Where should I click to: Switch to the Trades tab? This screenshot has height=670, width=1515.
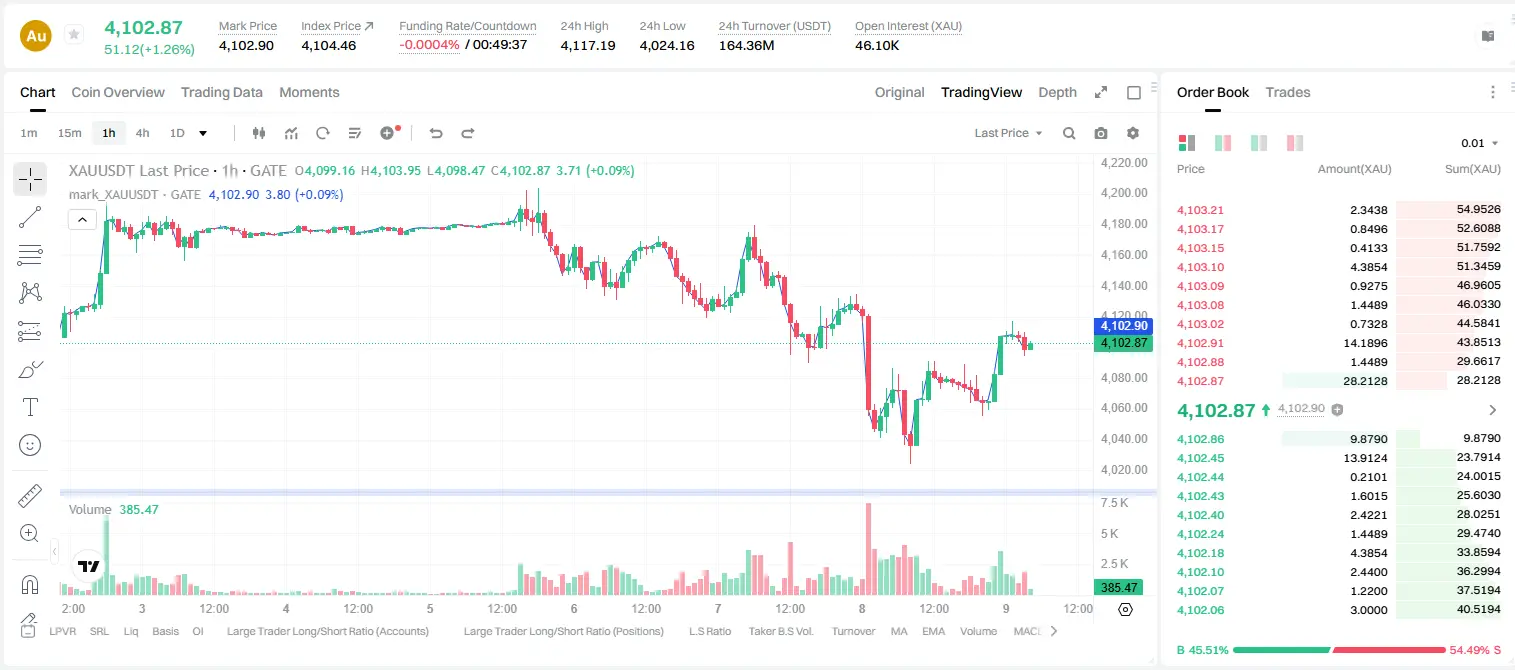pos(1288,92)
